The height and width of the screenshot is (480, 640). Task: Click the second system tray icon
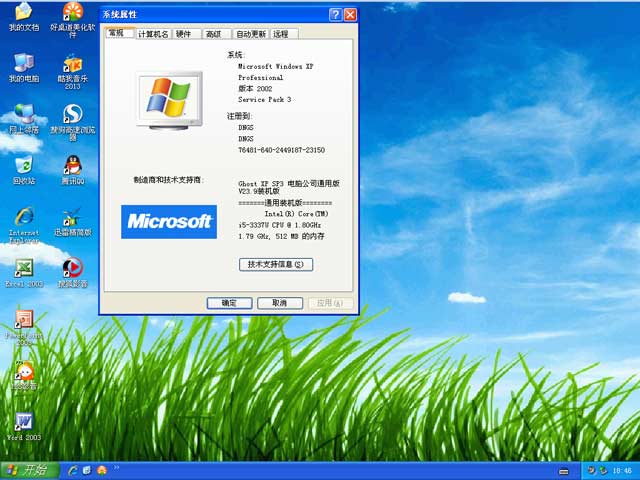pos(602,471)
